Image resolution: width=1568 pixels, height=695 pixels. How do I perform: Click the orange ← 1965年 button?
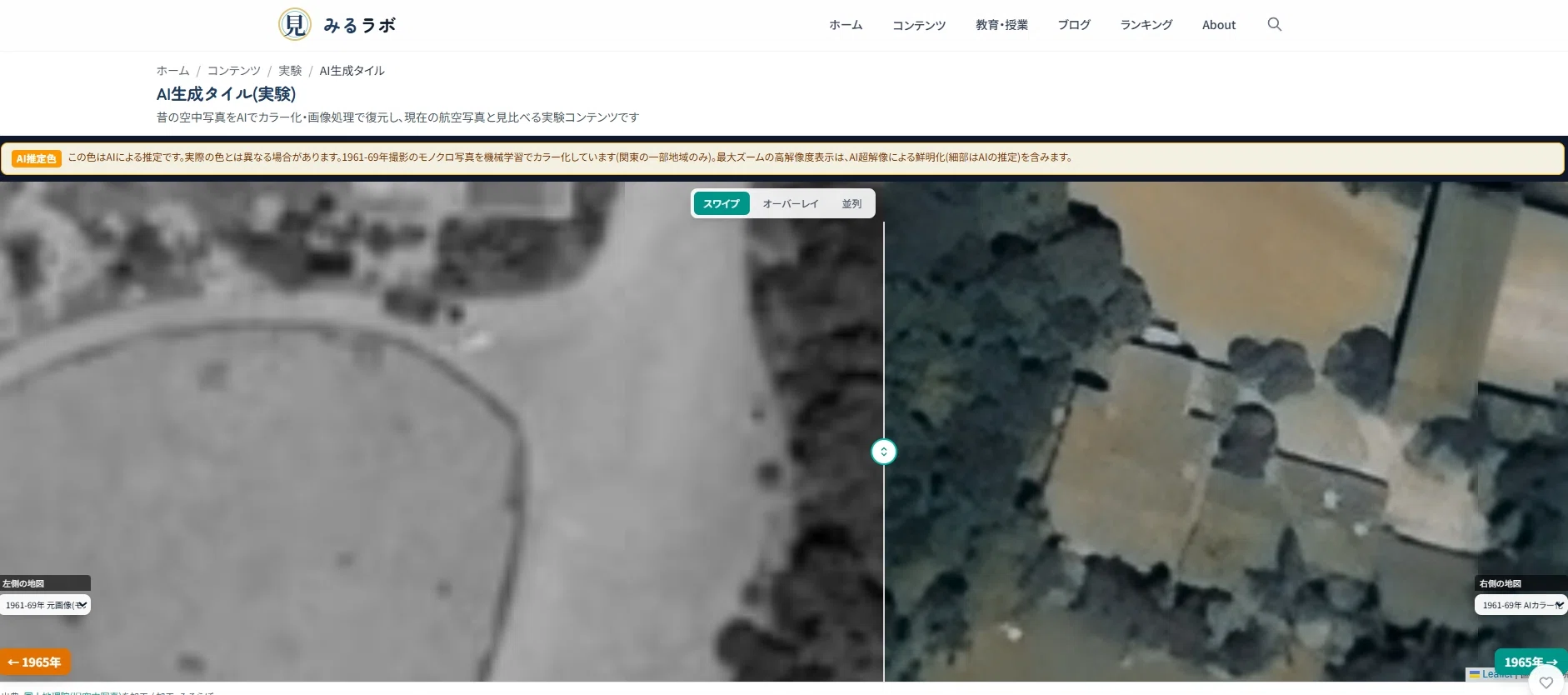(x=35, y=662)
